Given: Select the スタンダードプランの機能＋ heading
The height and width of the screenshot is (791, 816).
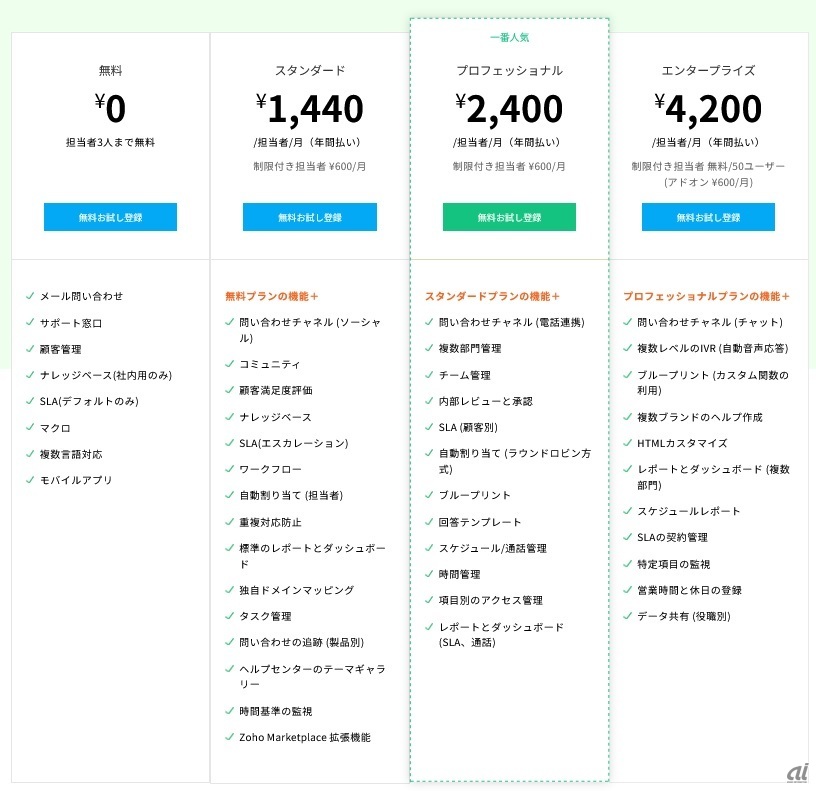Looking at the screenshot, I should [x=492, y=296].
